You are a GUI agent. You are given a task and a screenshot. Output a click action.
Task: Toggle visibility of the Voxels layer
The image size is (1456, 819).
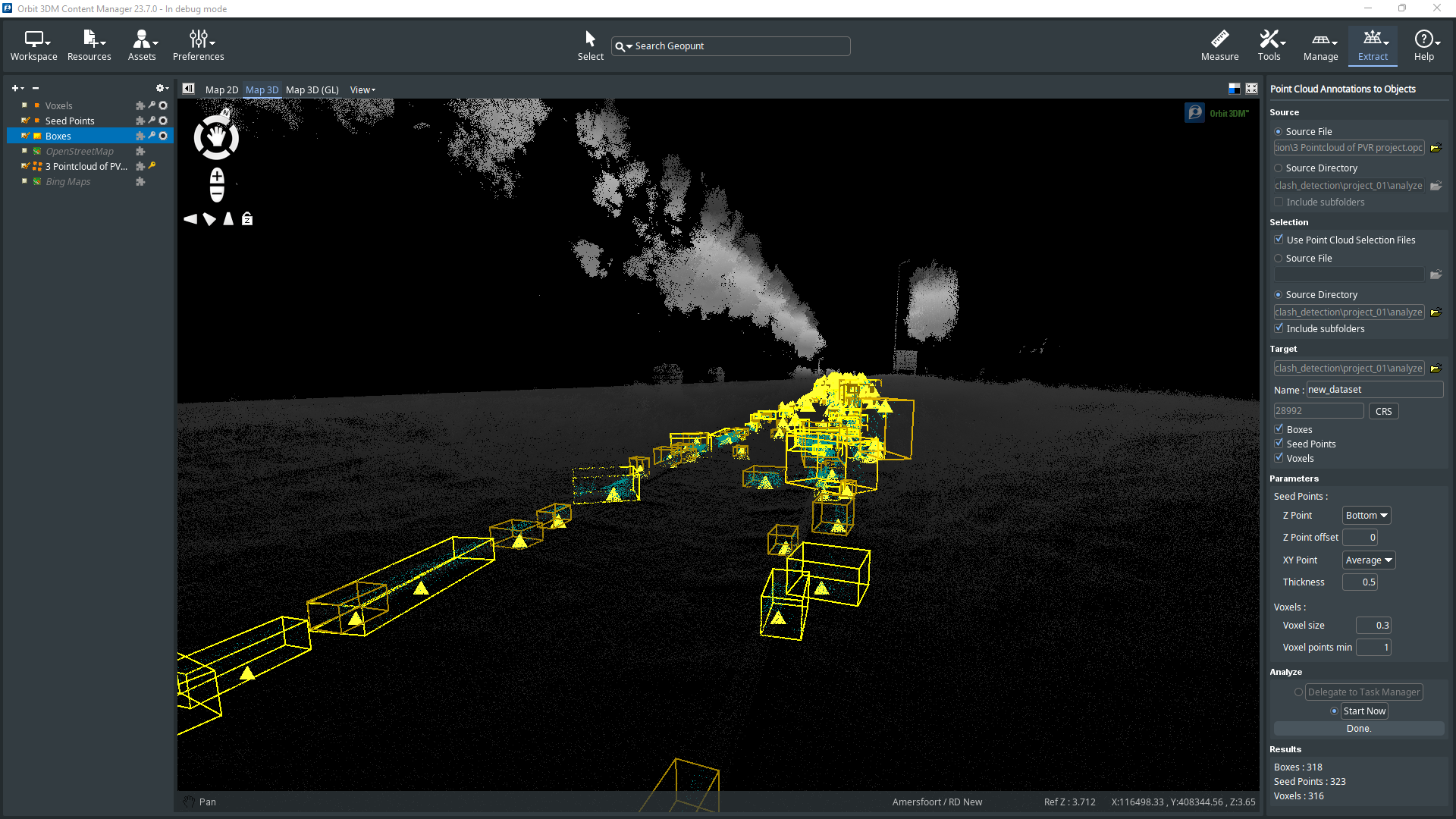25,105
